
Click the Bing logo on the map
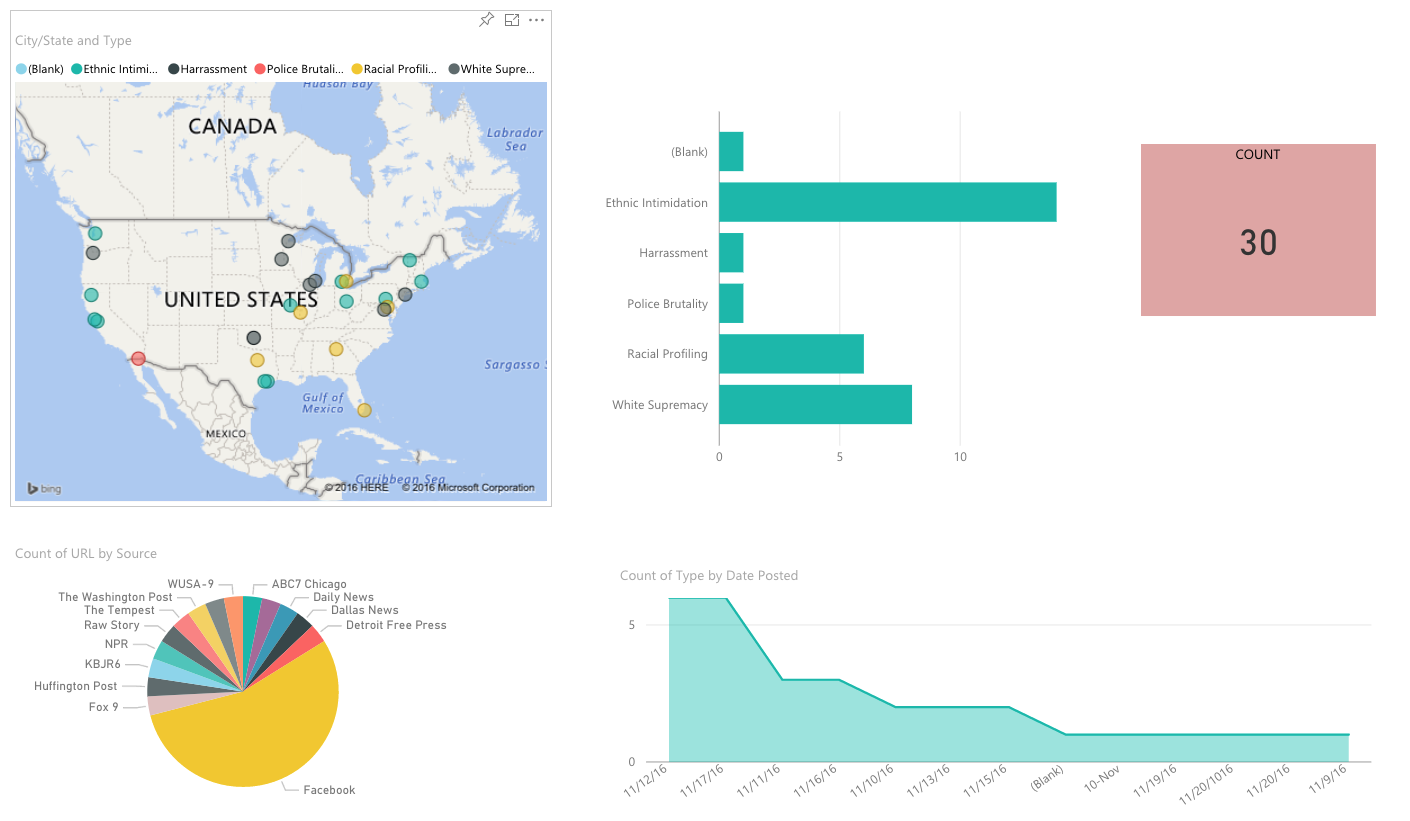coord(44,488)
